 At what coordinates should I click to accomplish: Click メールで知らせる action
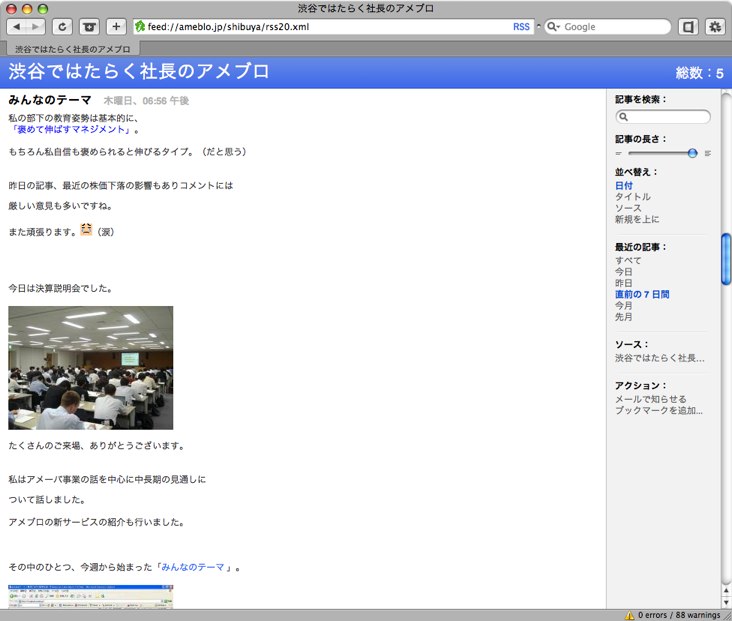coord(650,399)
